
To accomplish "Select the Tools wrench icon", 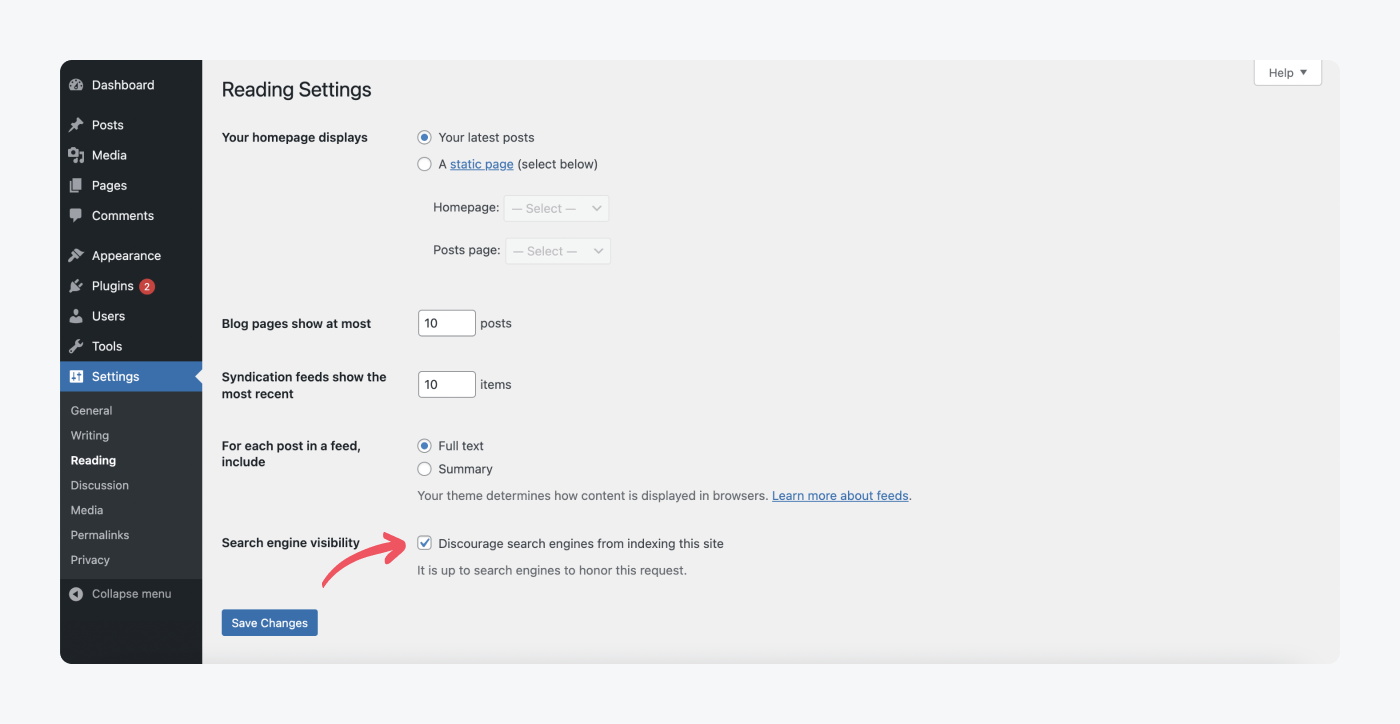I will (76, 346).
